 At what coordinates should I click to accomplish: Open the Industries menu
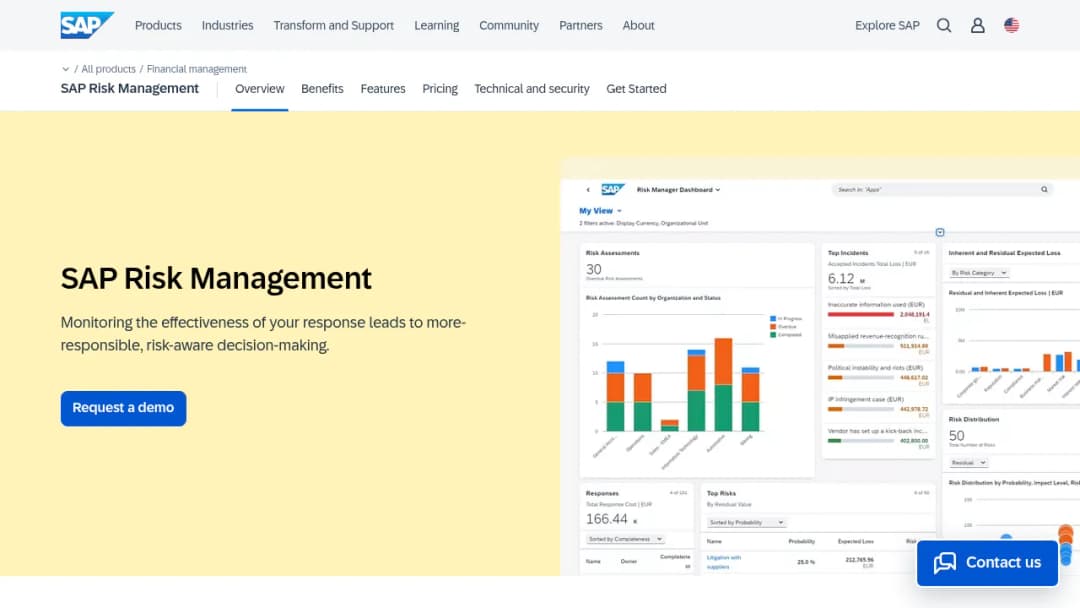click(227, 25)
